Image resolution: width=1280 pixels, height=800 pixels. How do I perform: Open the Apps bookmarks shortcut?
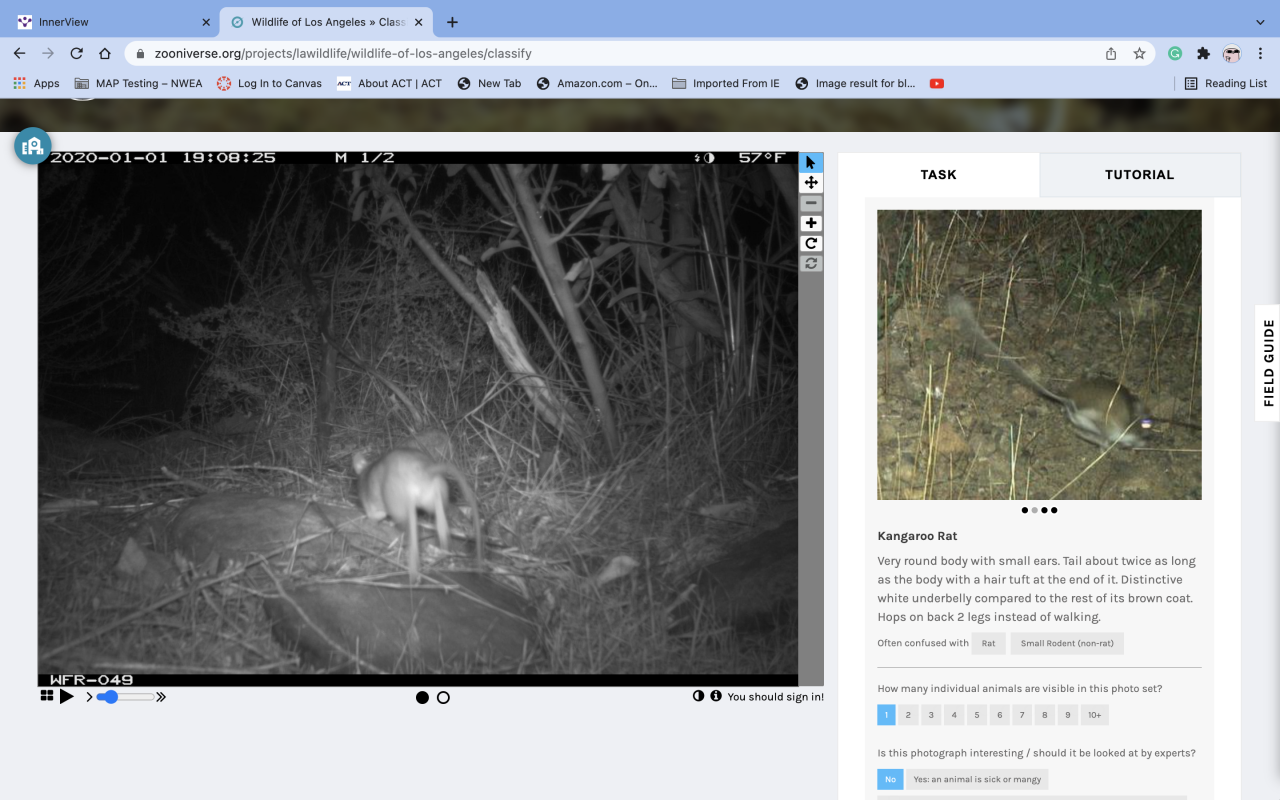coord(36,83)
